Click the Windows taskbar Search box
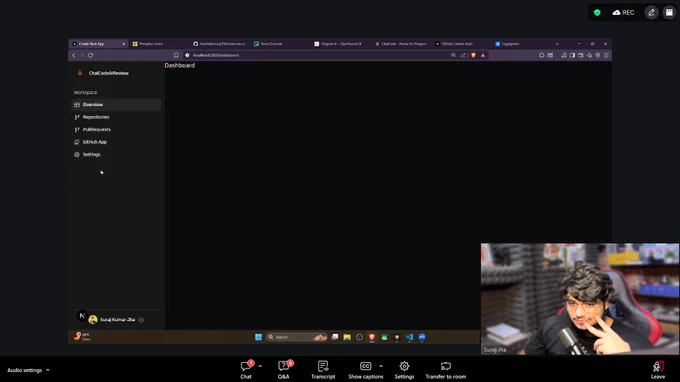 coord(296,337)
